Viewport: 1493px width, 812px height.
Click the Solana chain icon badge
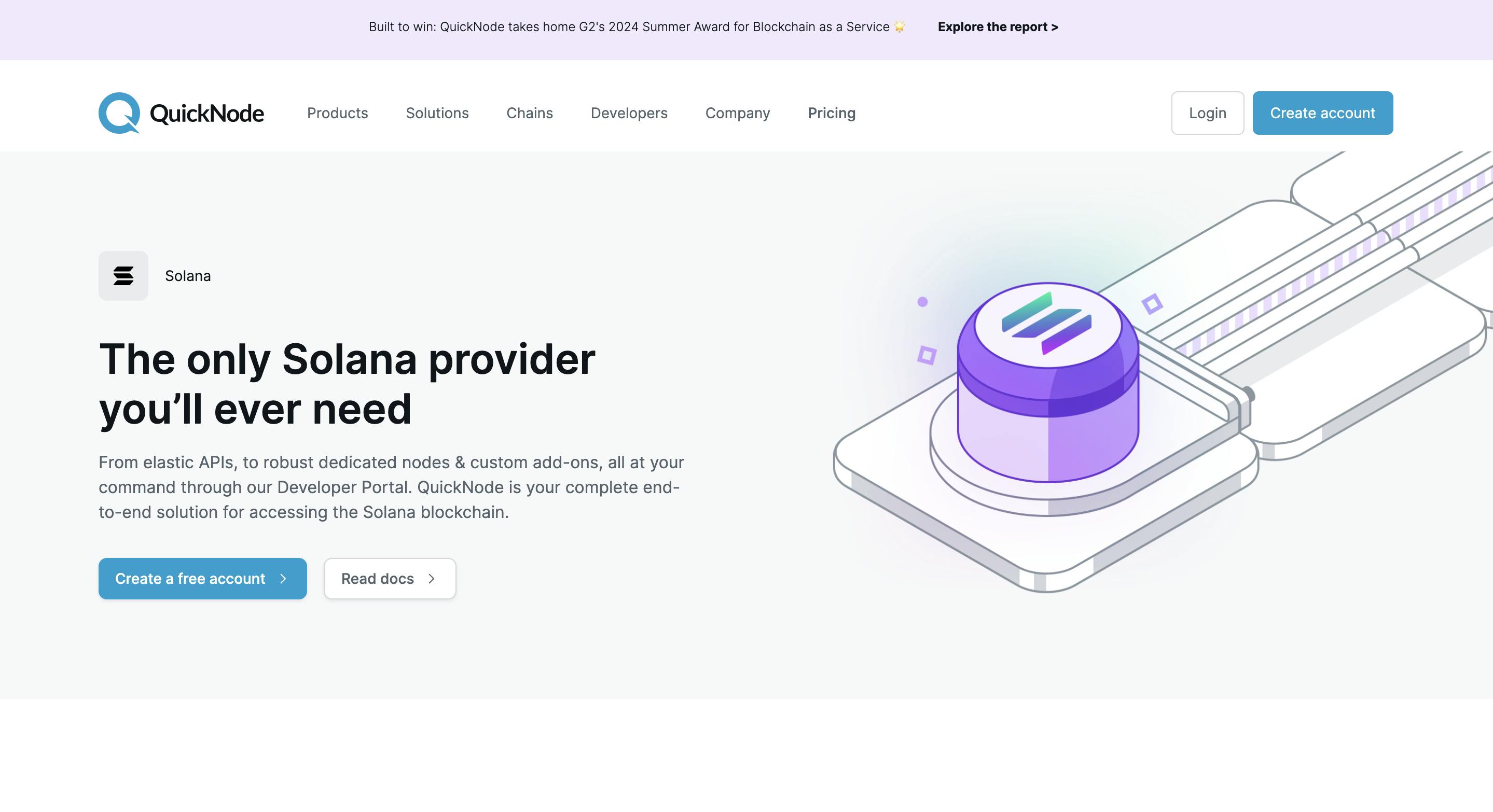123,276
